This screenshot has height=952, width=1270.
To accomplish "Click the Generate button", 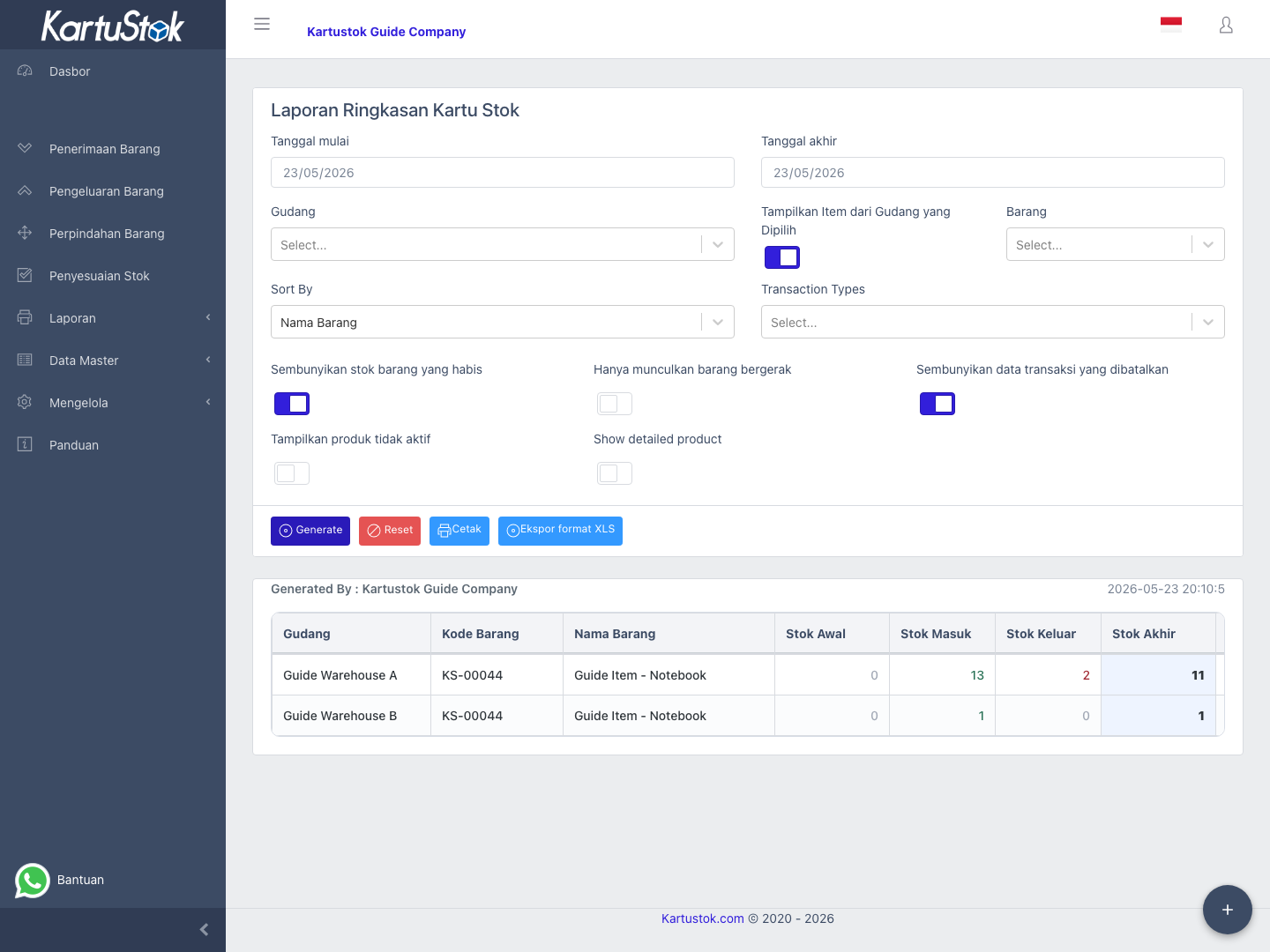I will pyautogui.click(x=310, y=531).
